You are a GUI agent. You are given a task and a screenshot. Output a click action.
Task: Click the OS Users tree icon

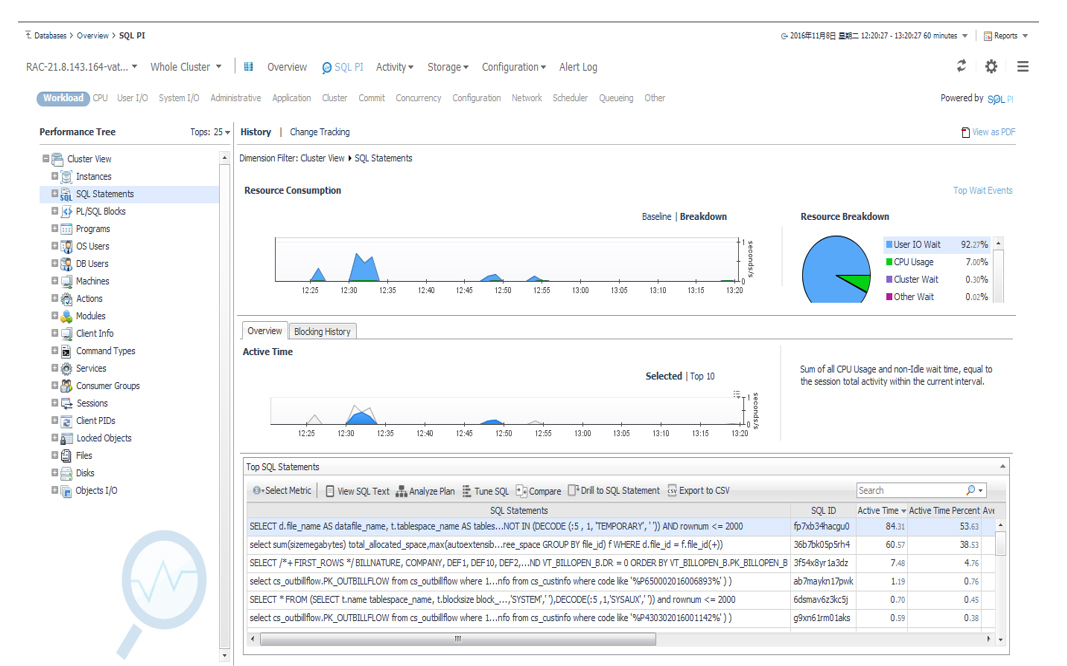(66, 246)
